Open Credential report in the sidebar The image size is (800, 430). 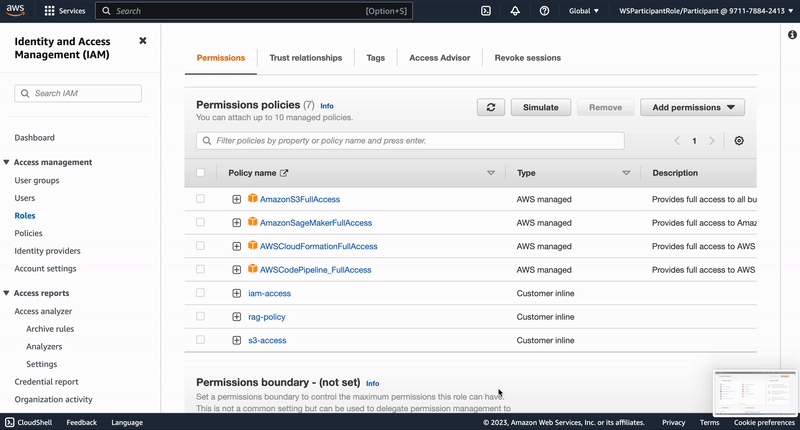tap(46, 382)
